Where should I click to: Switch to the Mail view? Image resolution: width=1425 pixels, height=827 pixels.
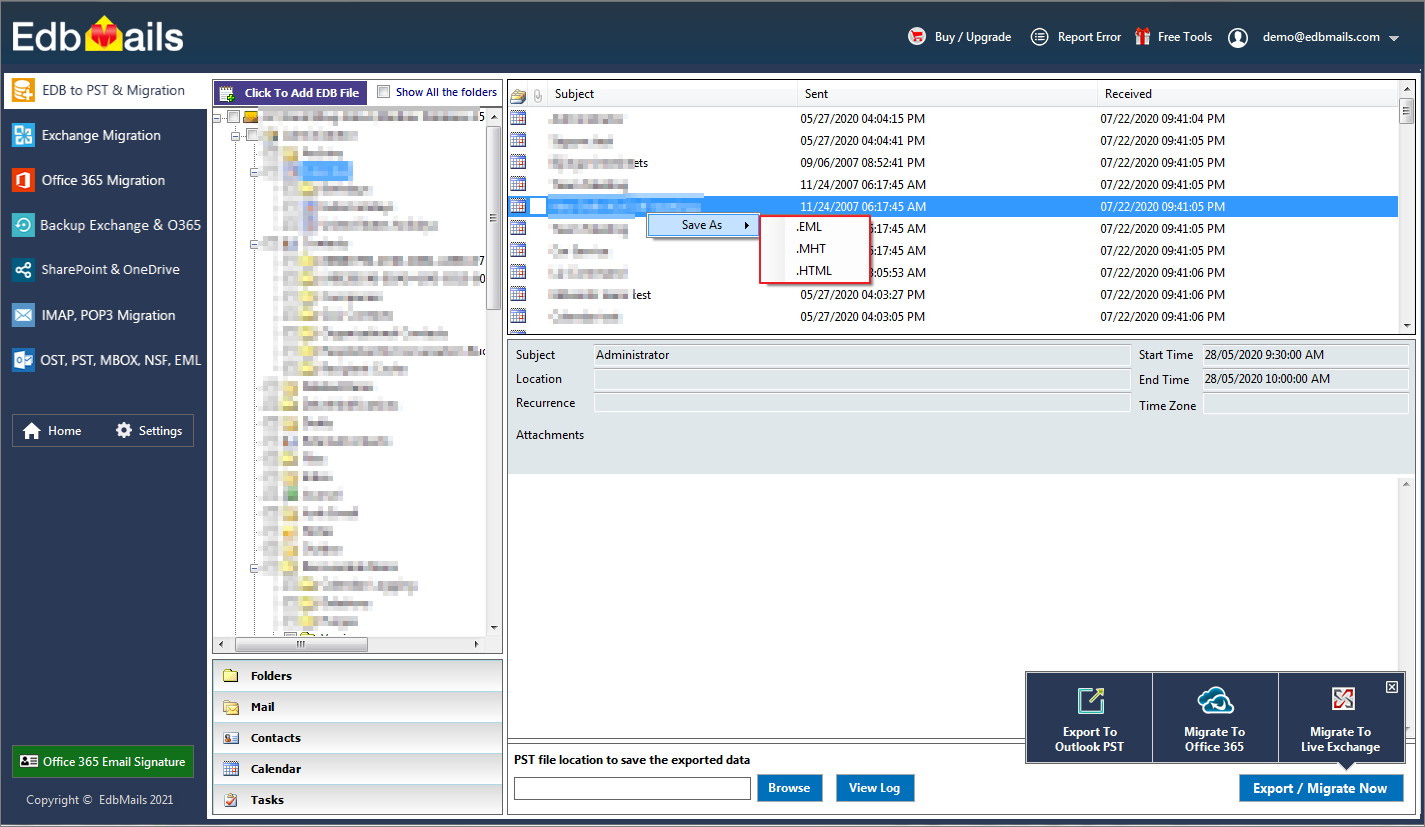click(x=358, y=707)
